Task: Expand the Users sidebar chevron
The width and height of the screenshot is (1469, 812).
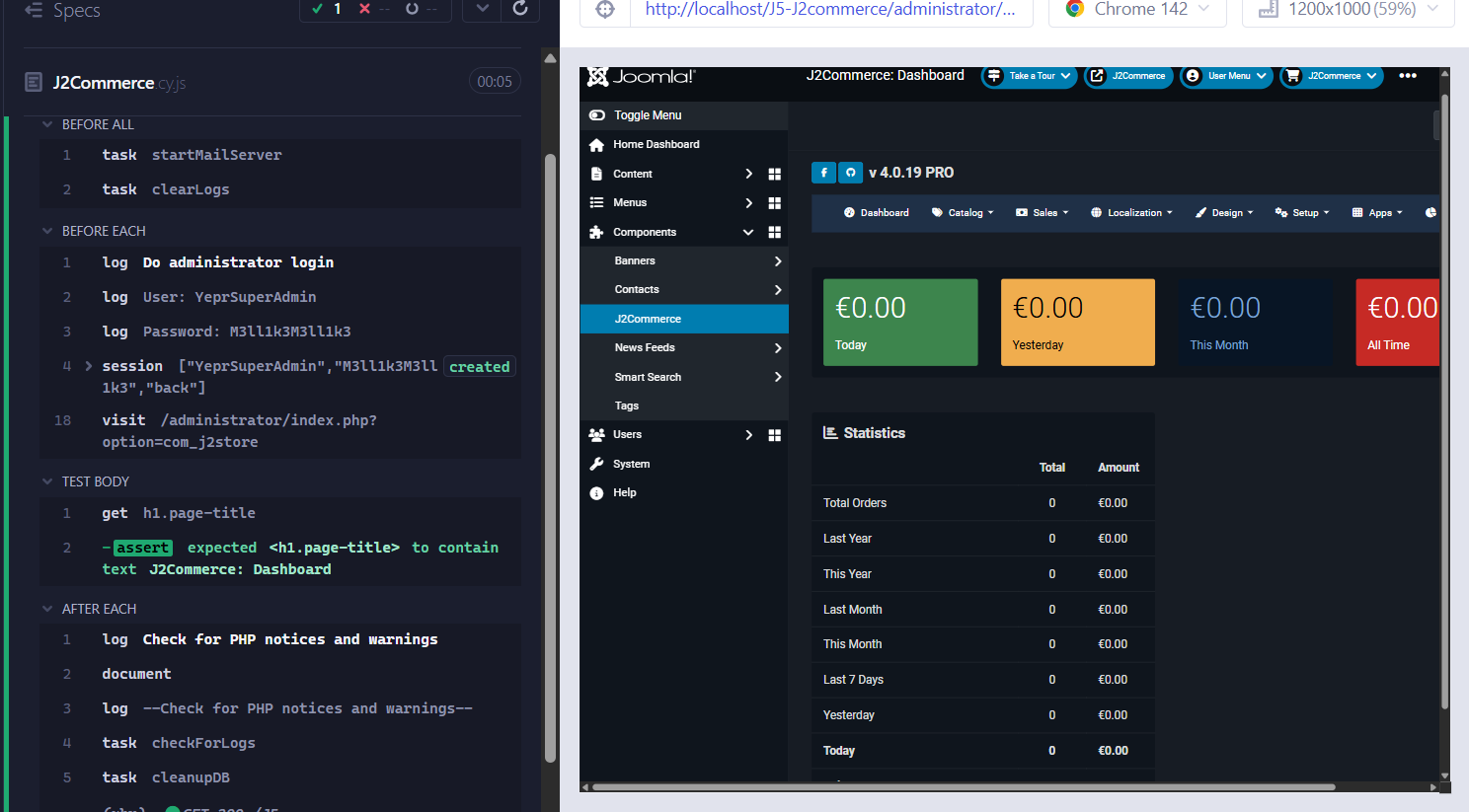Action: point(747,434)
